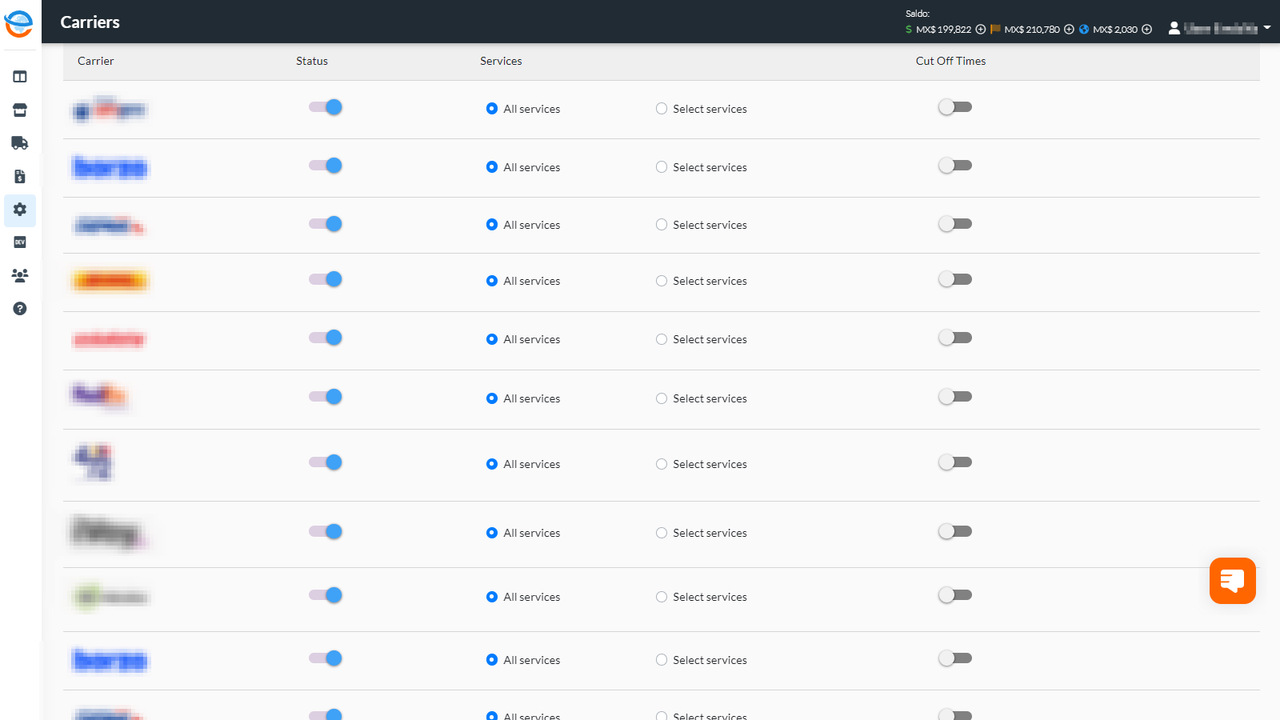
Task: Enable cut off times for orange-yellow logo carrier
Action: coord(955,279)
